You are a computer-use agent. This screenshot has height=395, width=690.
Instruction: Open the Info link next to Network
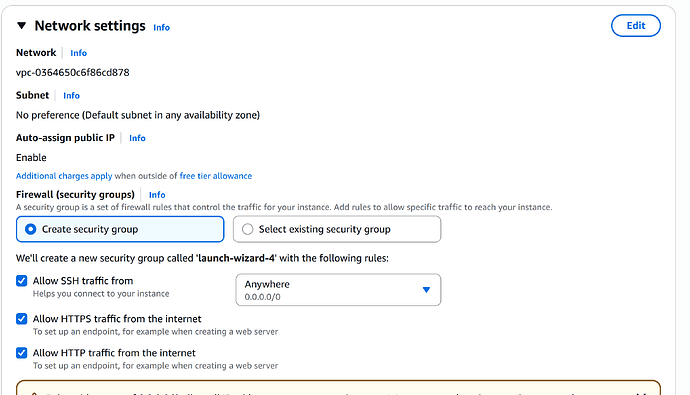point(78,53)
